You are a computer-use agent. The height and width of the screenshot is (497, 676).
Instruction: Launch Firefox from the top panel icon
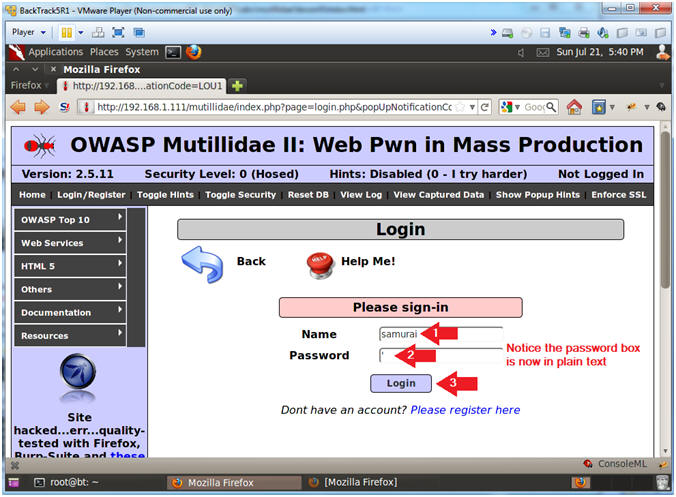point(194,52)
